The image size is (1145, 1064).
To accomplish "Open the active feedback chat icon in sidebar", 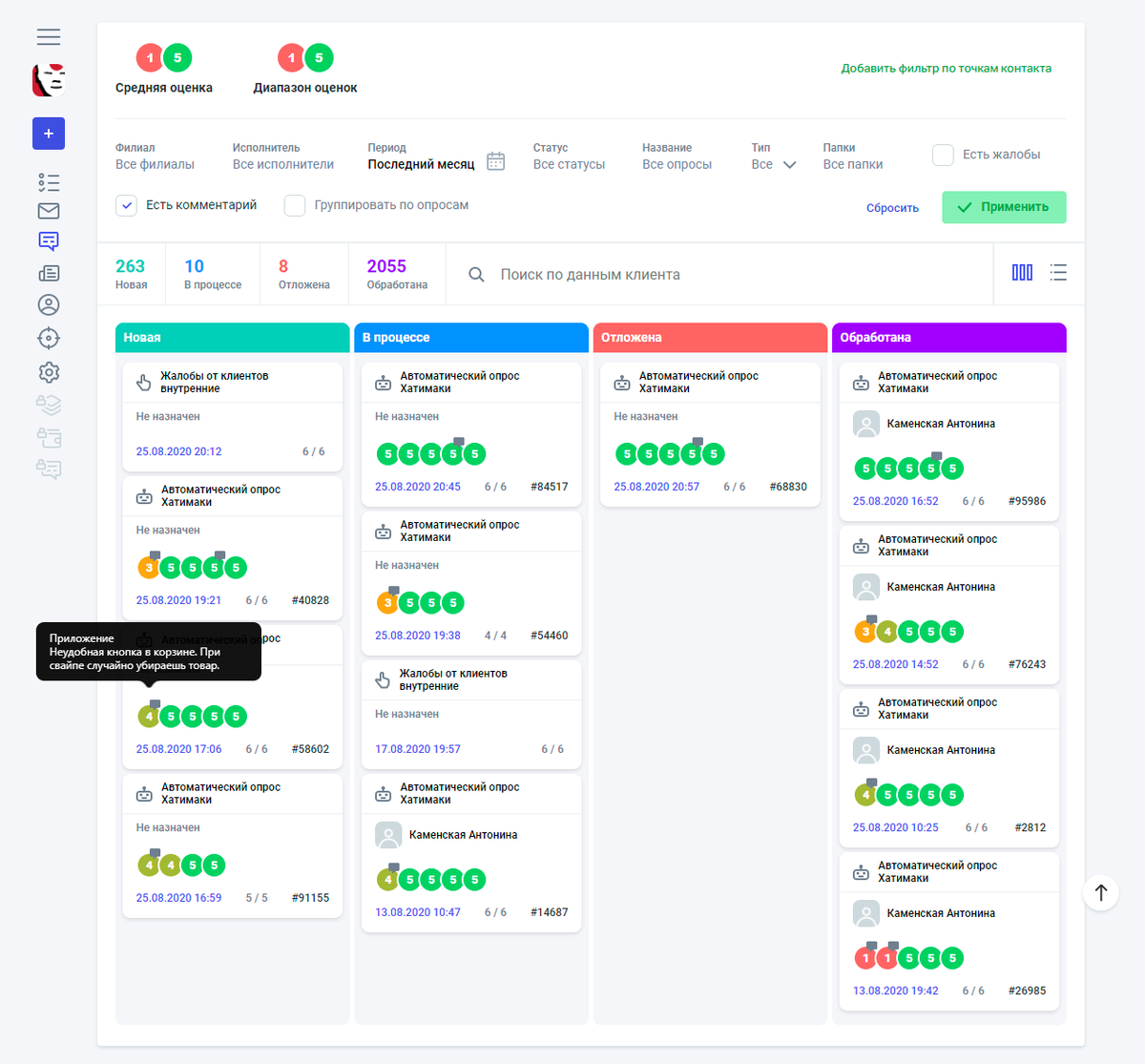I will coord(49,241).
